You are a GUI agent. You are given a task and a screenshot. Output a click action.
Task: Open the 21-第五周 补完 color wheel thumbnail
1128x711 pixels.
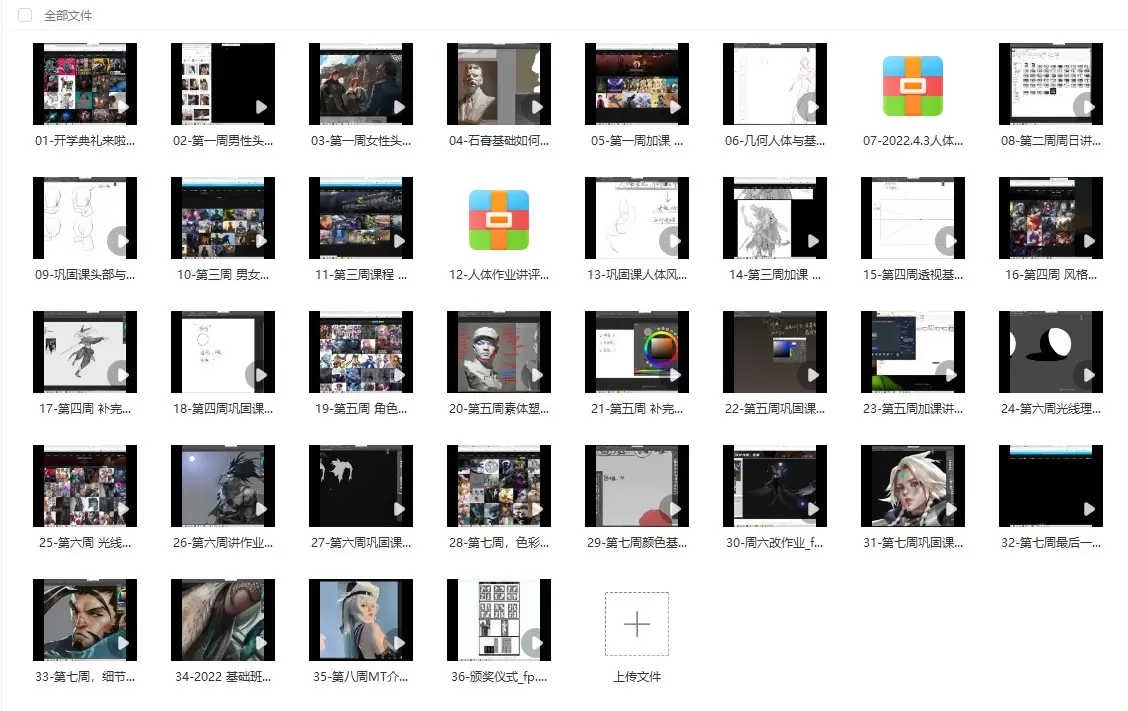(x=637, y=352)
